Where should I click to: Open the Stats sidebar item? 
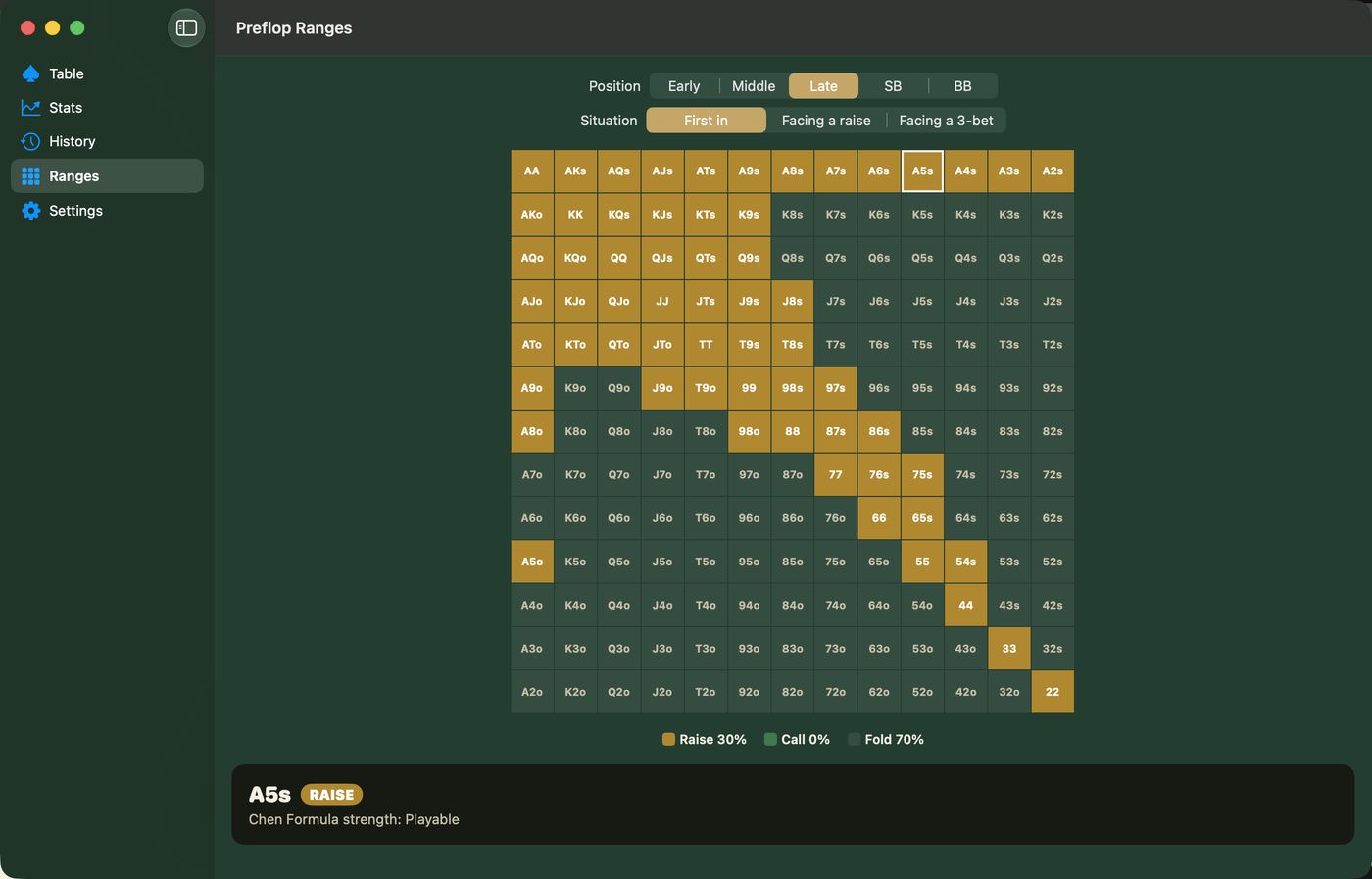pos(107,108)
